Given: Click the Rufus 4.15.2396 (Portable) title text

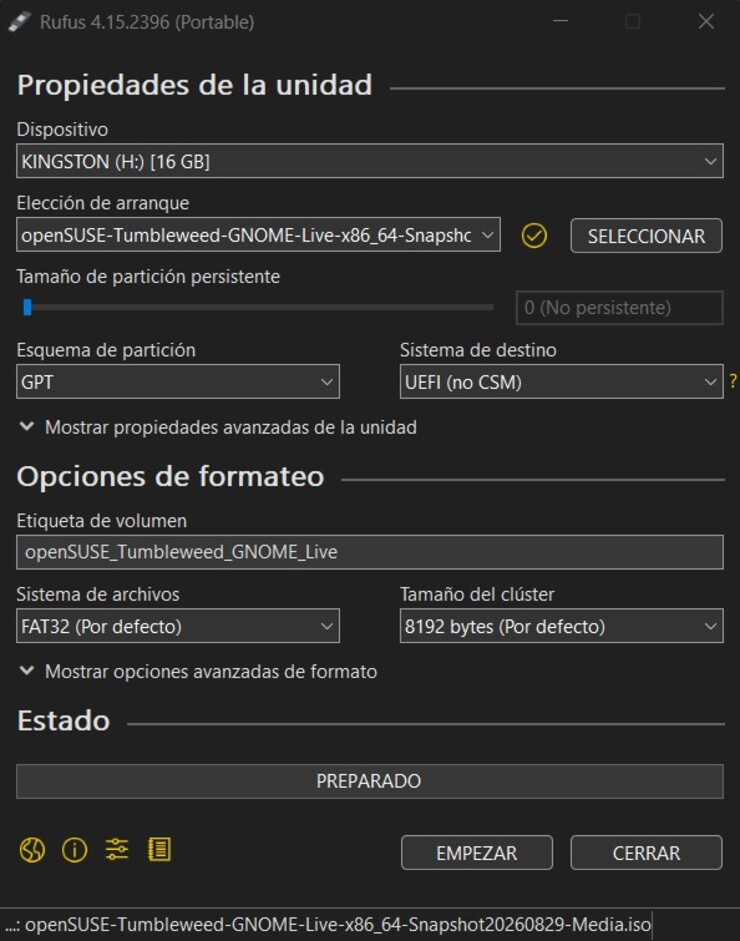Looking at the screenshot, I should [x=147, y=22].
